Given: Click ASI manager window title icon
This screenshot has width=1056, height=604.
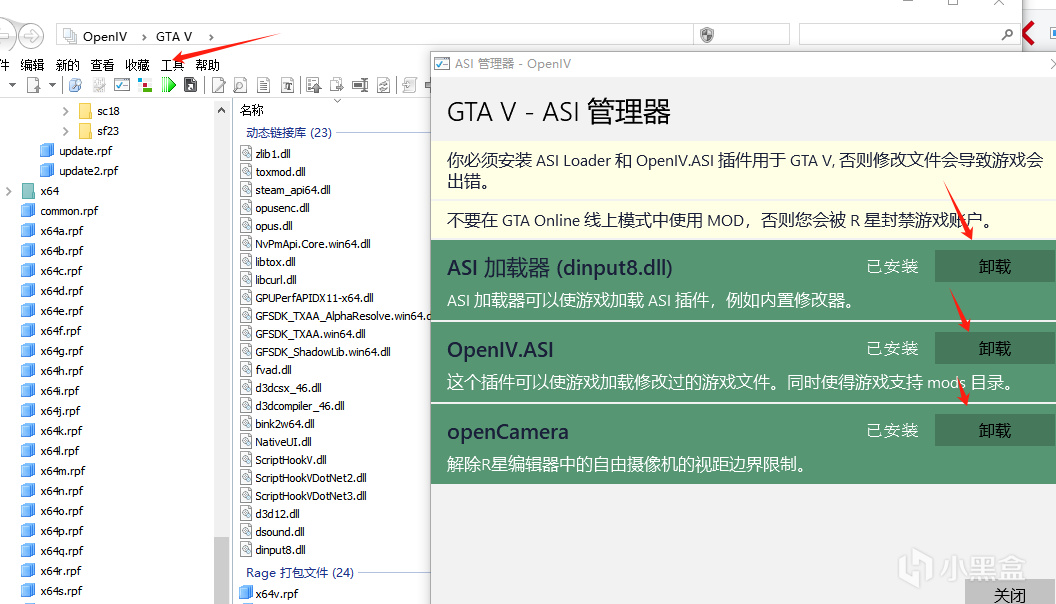Looking at the screenshot, I should [442, 64].
